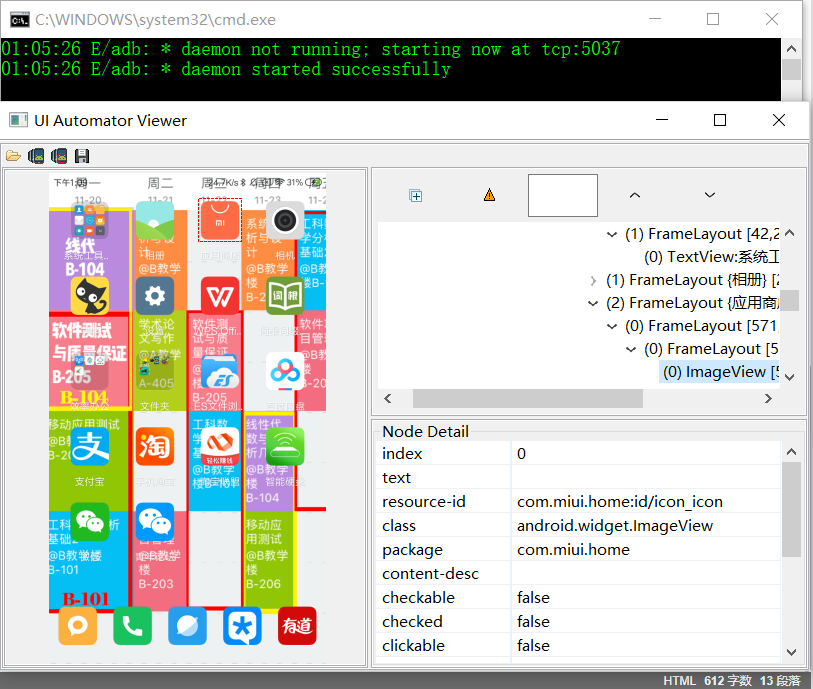Select the games folder icon above 文件夹

(x=155, y=371)
